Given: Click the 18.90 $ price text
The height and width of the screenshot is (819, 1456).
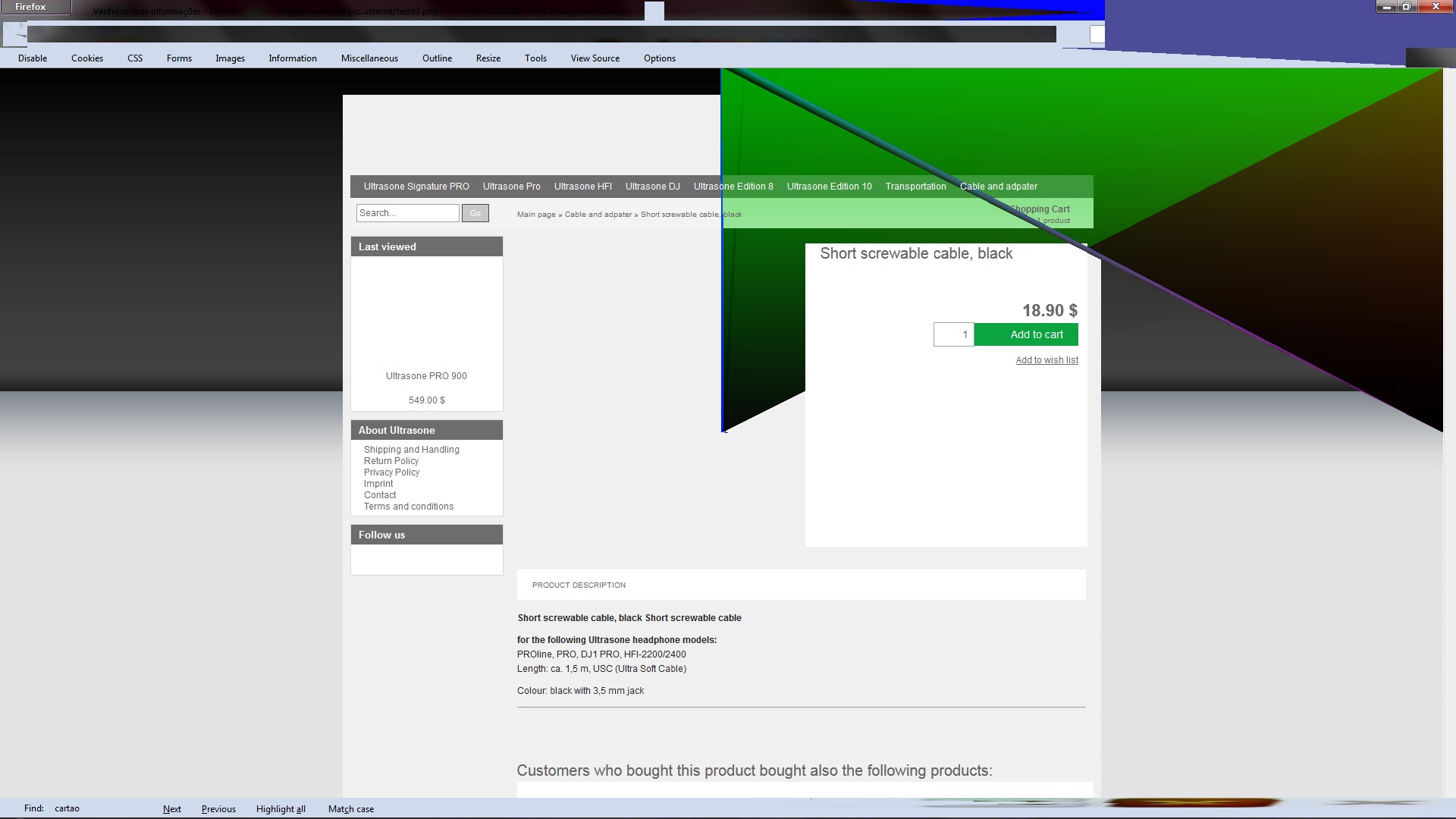Looking at the screenshot, I should click(x=1050, y=311).
